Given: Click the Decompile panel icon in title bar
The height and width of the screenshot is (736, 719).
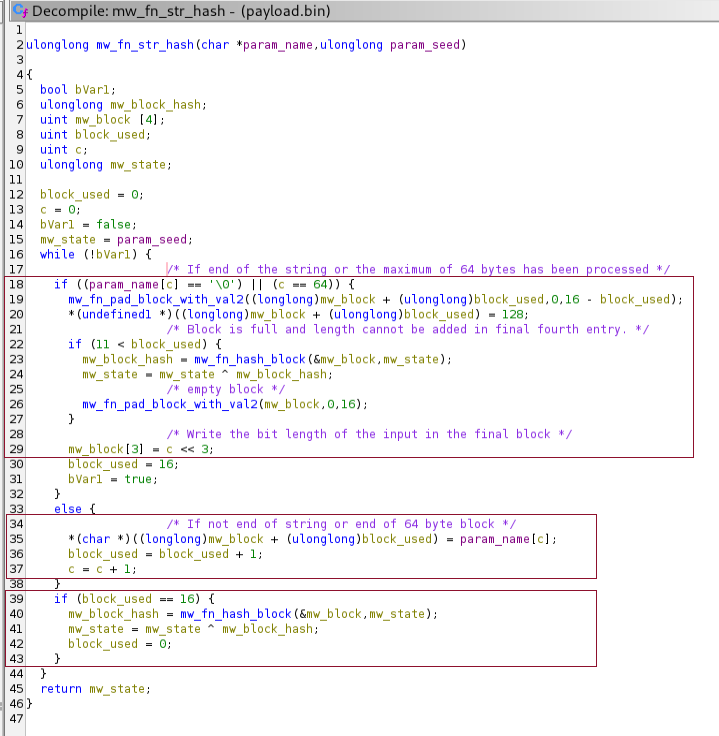Looking at the screenshot, I should click(21, 10).
